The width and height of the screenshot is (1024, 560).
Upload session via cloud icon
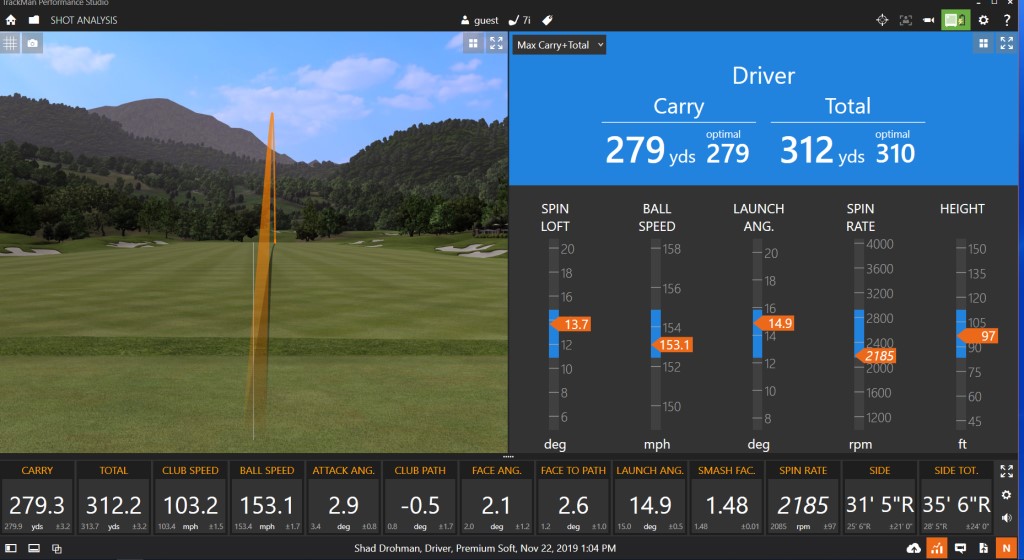tap(914, 548)
